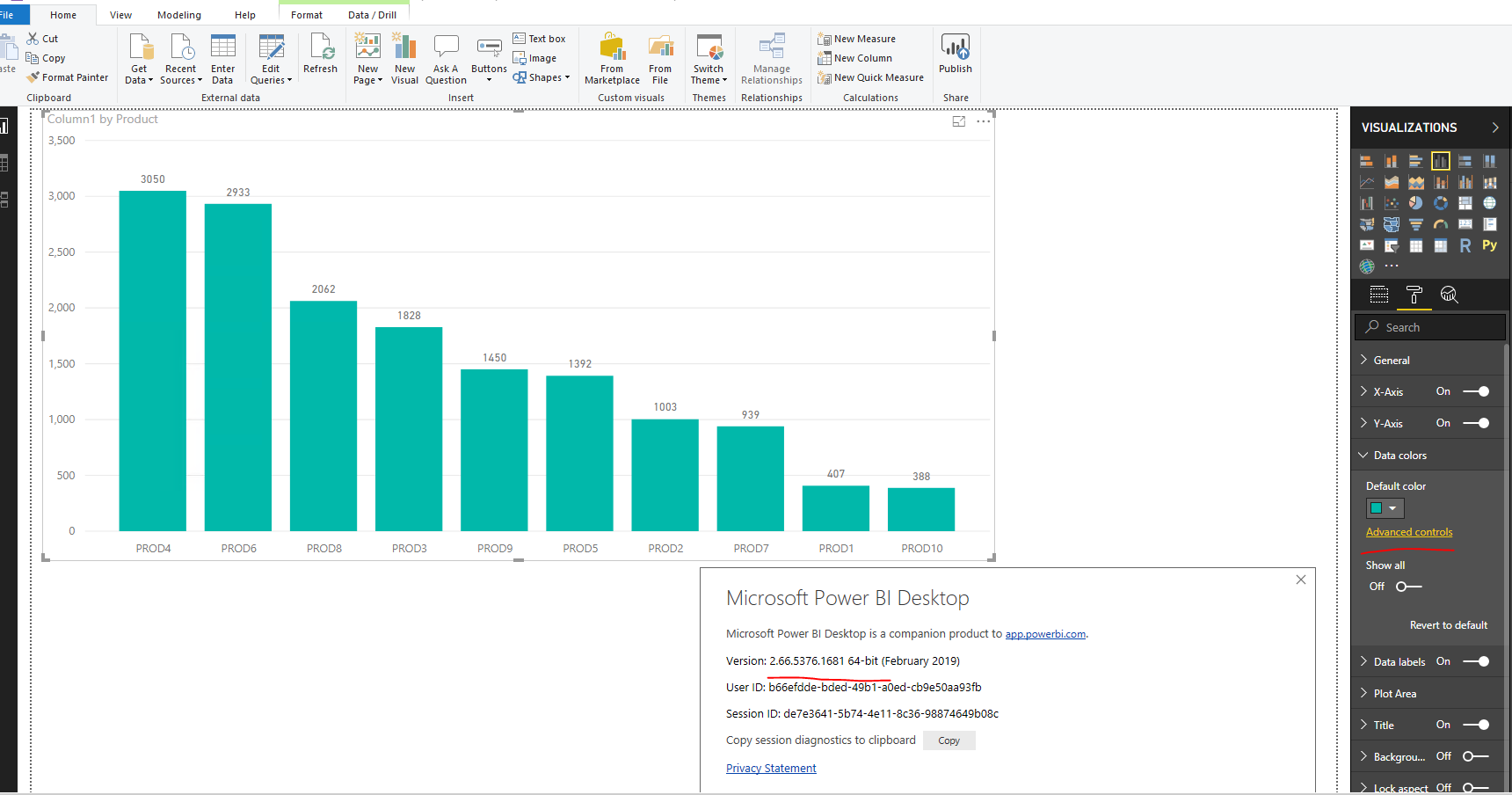Open chart More options ellipsis
This screenshot has height=795, width=1512.
pyautogui.click(x=984, y=121)
